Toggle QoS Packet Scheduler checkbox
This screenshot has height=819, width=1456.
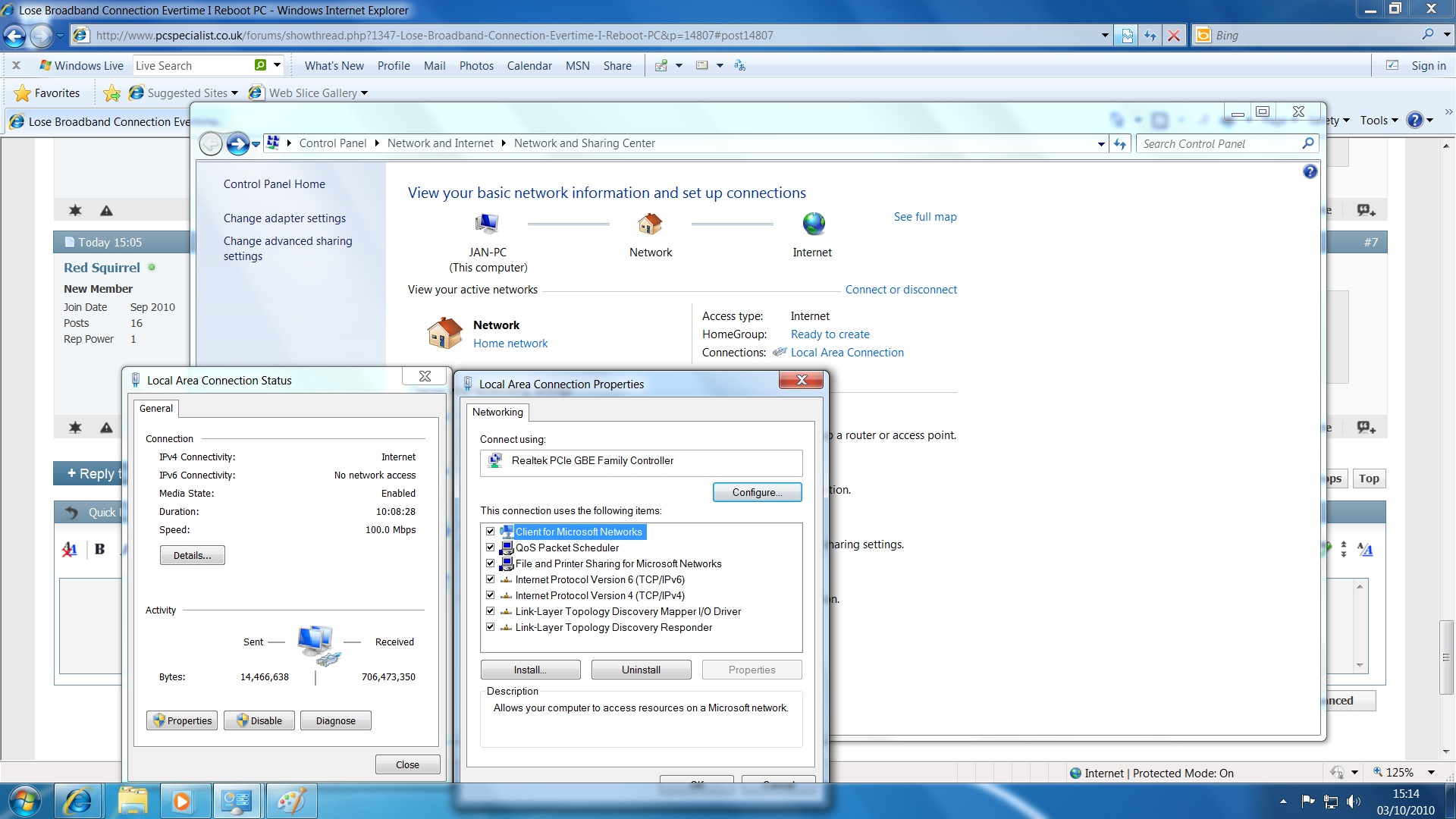491,548
